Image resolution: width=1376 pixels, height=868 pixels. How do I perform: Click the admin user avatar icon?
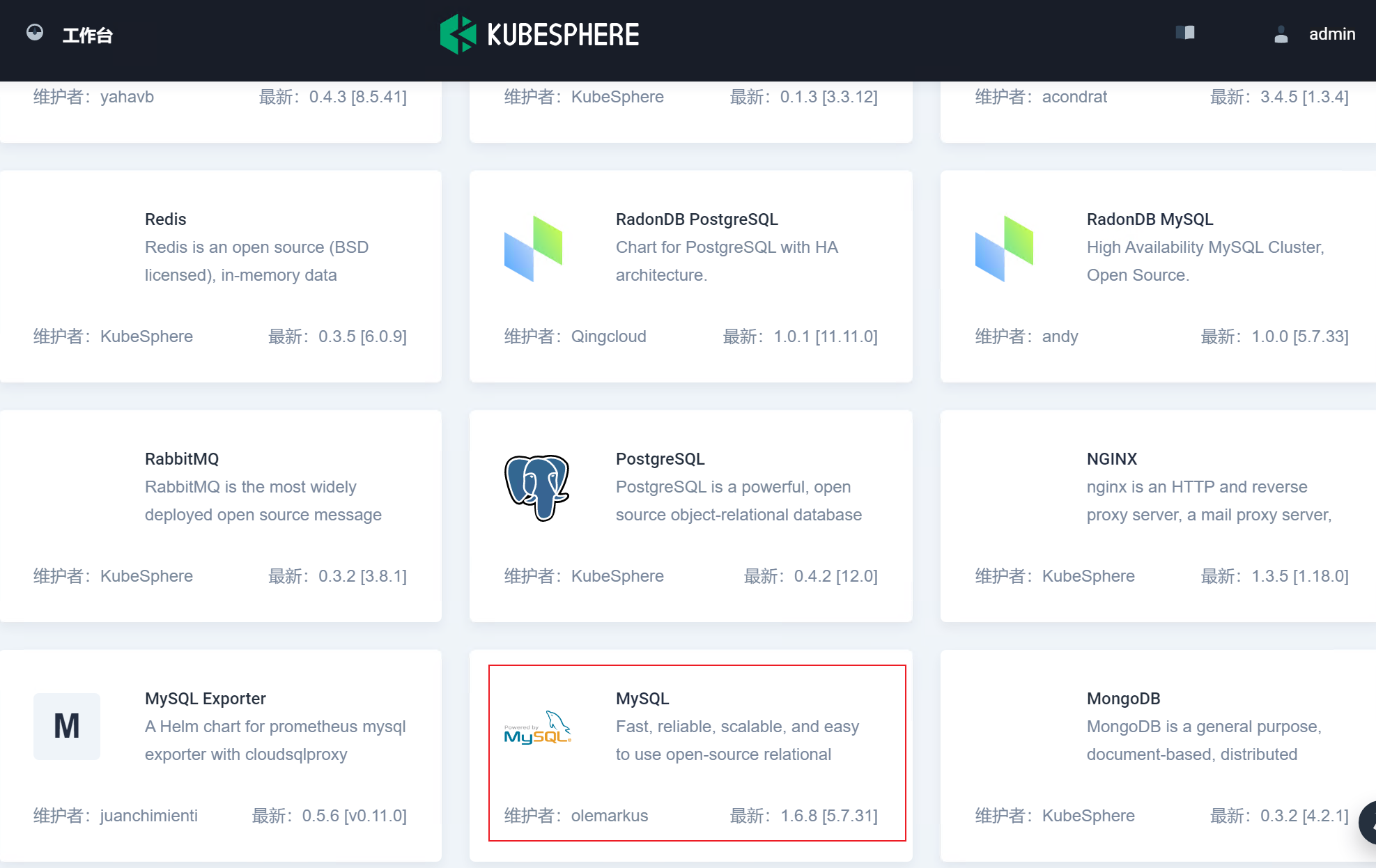coord(1281,34)
